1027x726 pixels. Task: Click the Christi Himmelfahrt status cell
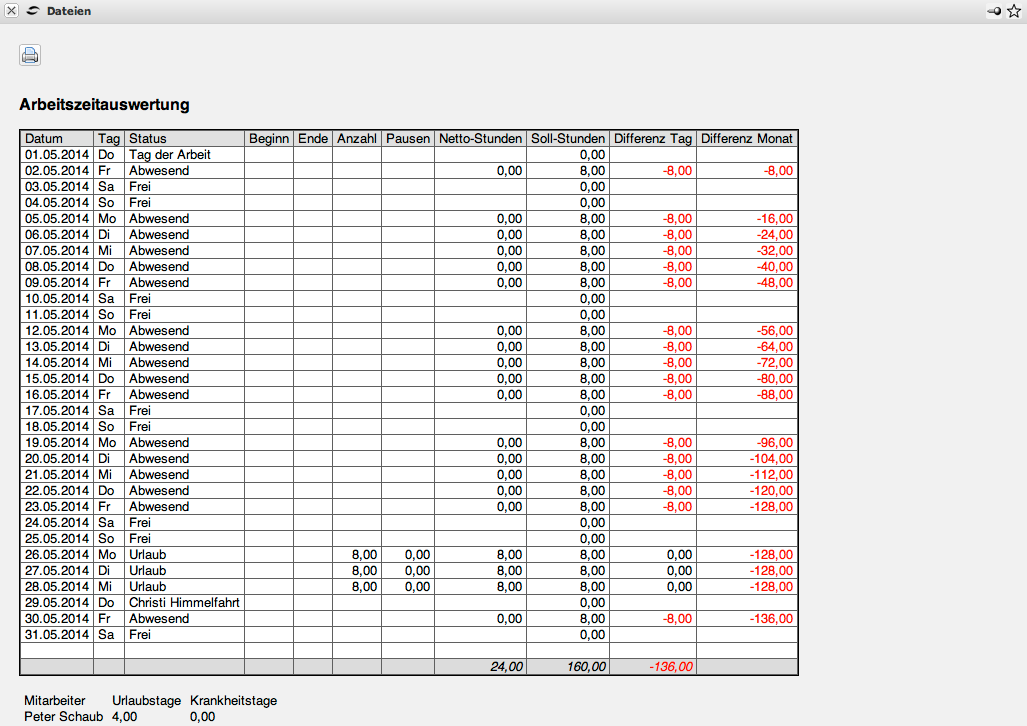(184, 603)
